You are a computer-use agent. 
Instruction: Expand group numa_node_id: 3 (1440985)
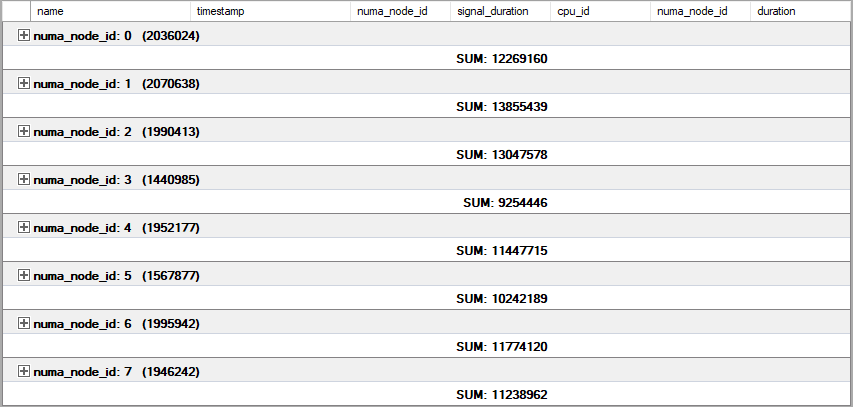coord(24,179)
